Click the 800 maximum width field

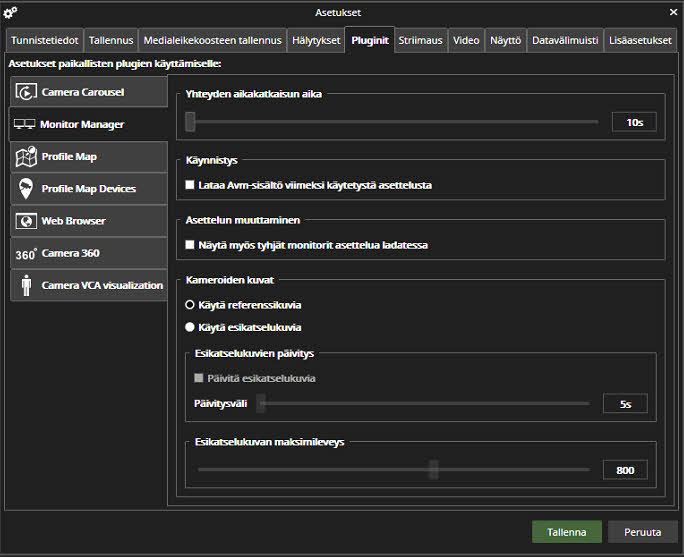(x=625, y=470)
